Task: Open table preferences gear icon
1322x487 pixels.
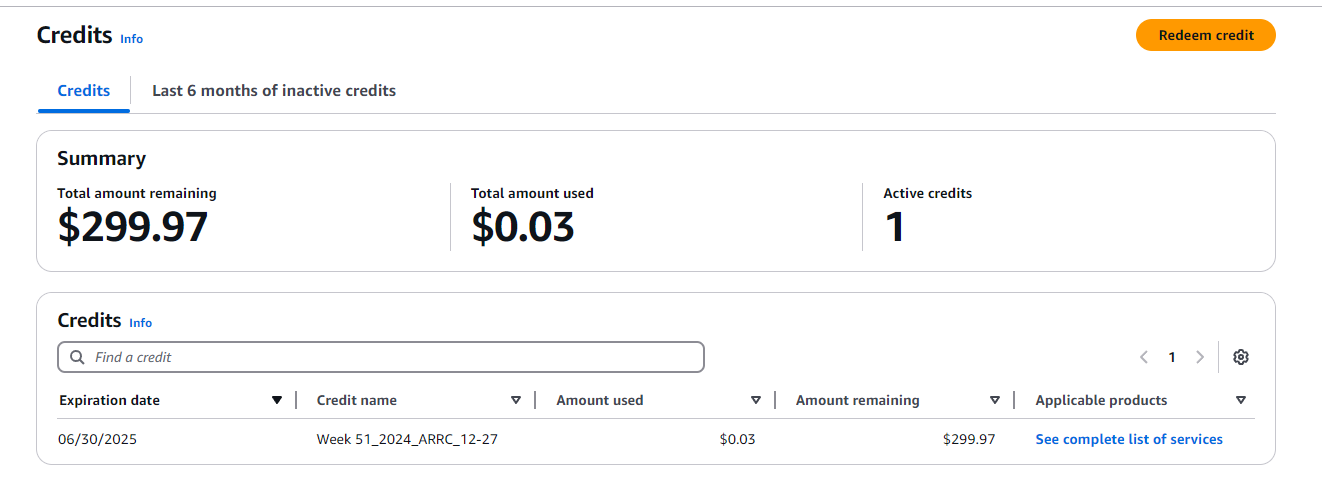Action: point(1241,357)
